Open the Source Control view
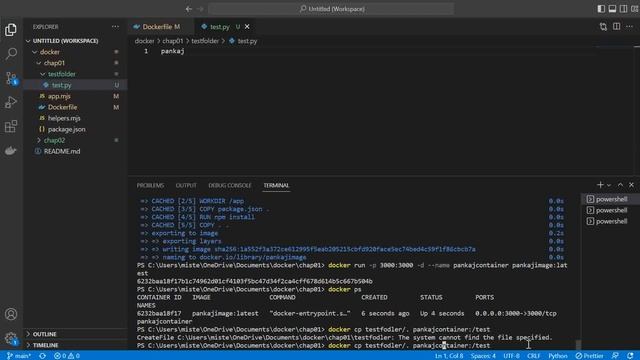This screenshot has height=360, width=640. click(x=11, y=78)
